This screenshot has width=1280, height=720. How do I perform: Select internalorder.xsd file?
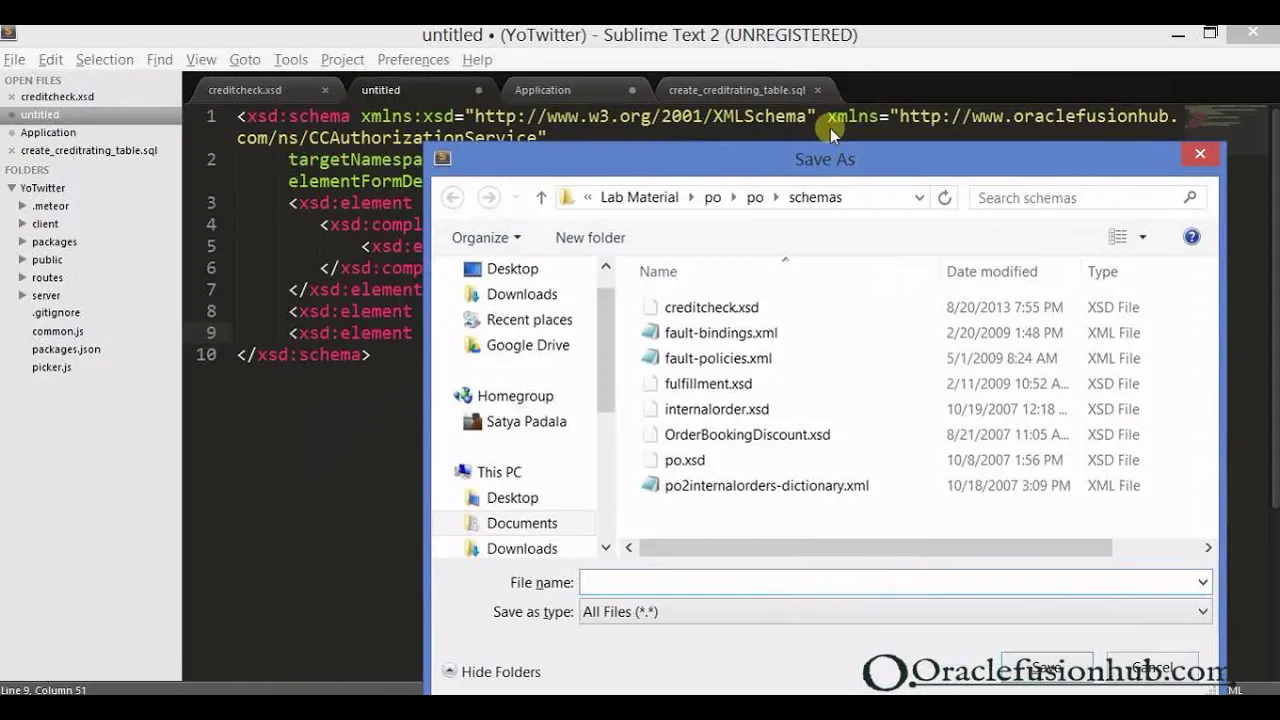[717, 409]
